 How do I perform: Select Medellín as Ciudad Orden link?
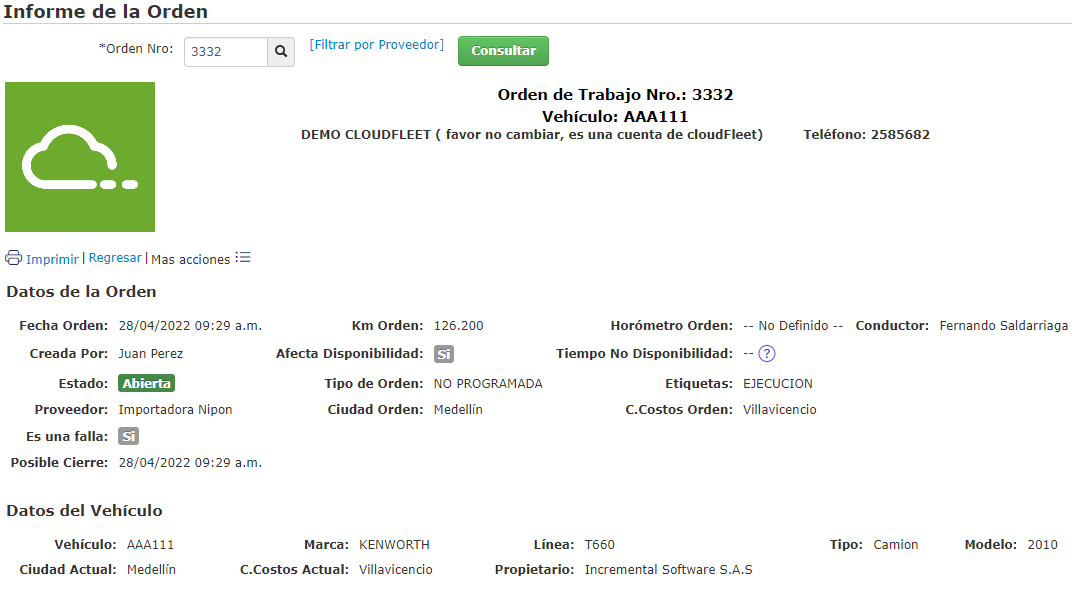point(459,409)
